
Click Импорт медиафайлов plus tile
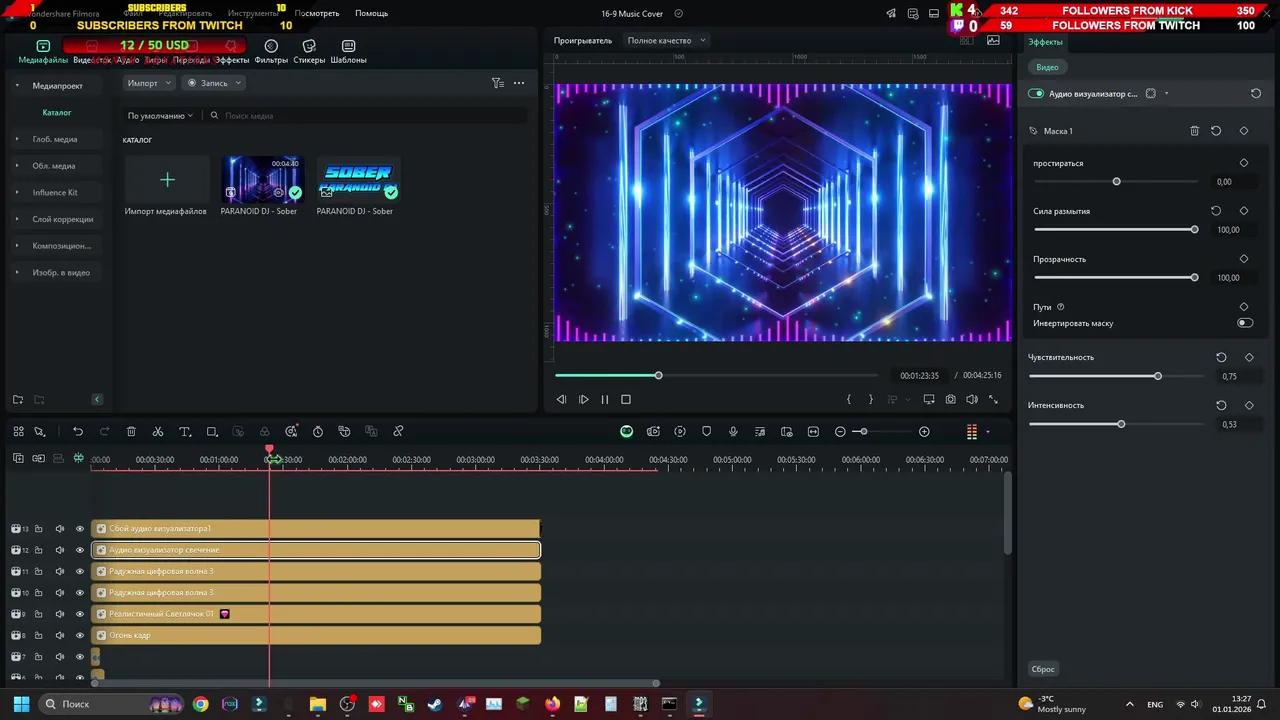point(167,180)
